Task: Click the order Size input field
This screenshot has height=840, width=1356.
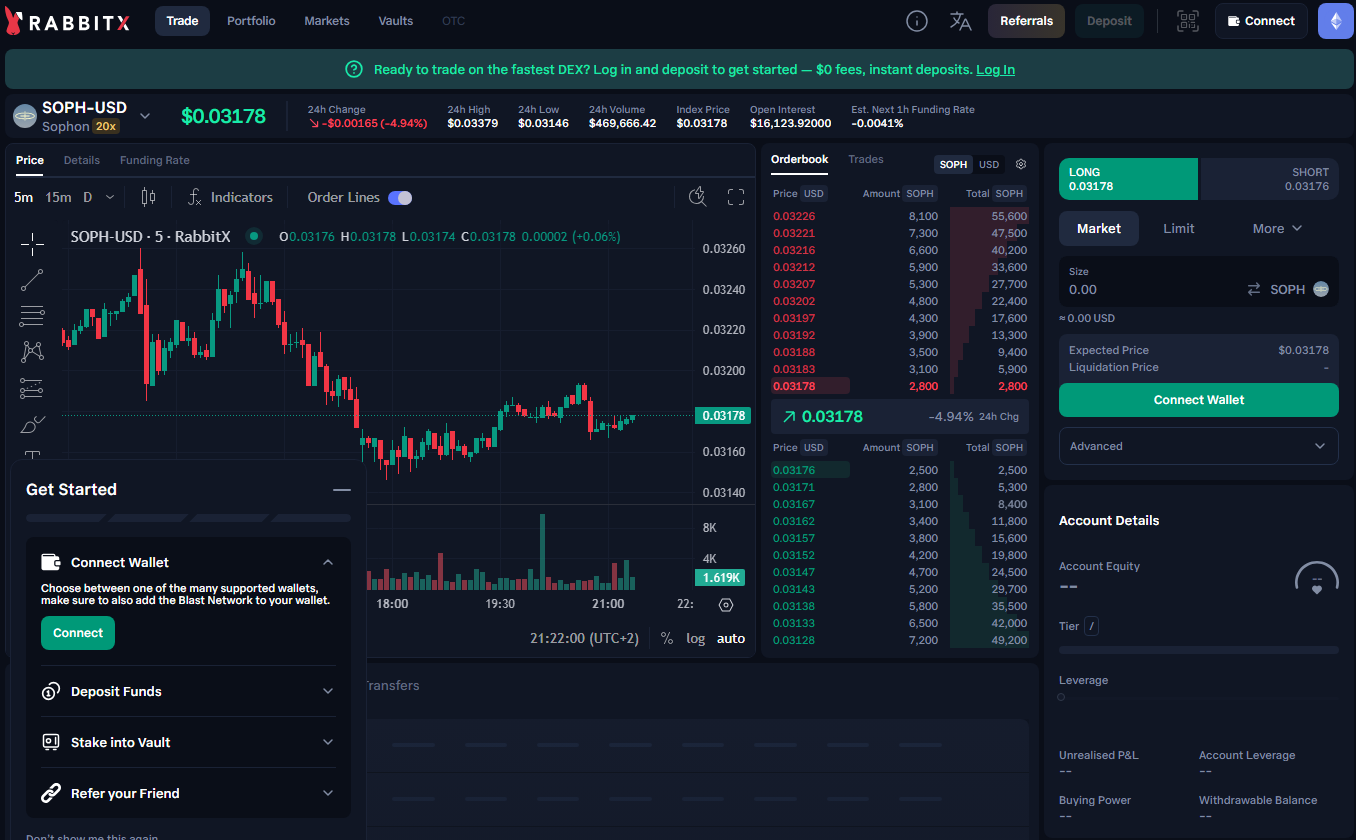Action: [x=1150, y=289]
